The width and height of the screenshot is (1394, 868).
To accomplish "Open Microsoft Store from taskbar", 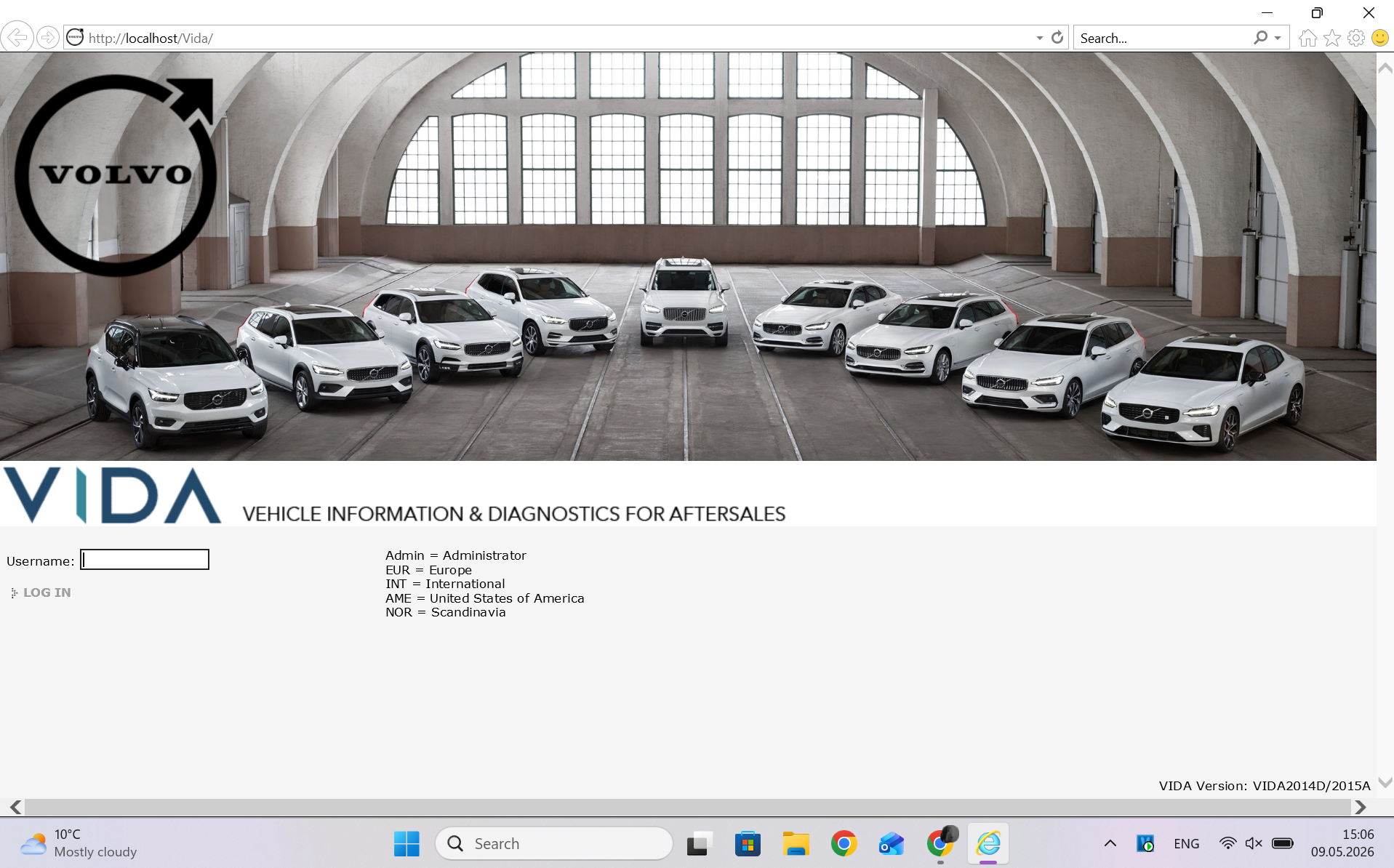I will coord(748,843).
